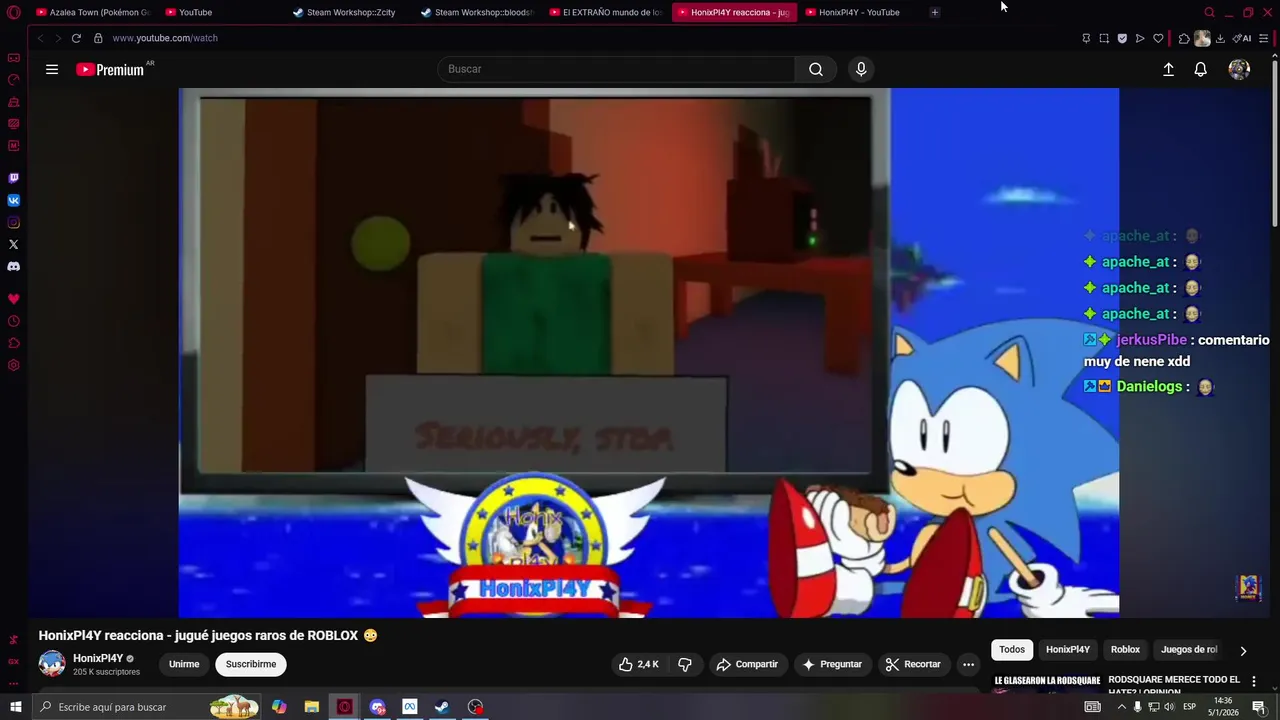Viewport: 1280px width, 720px height.
Task: Click the Unirme join button
Action: pyautogui.click(x=184, y=664)
